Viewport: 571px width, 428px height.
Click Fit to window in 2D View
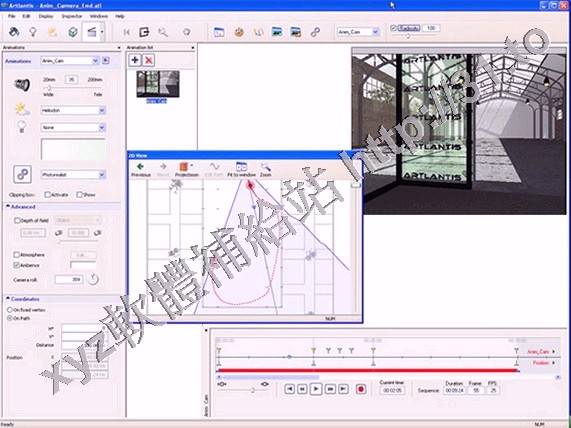click(x=241, y=170)
